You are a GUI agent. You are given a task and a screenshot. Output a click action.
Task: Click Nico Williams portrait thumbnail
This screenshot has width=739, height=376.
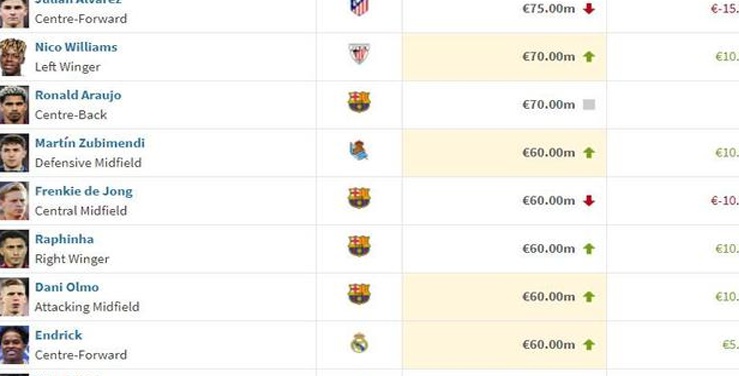pyautogui.click(x=14, y=57)
